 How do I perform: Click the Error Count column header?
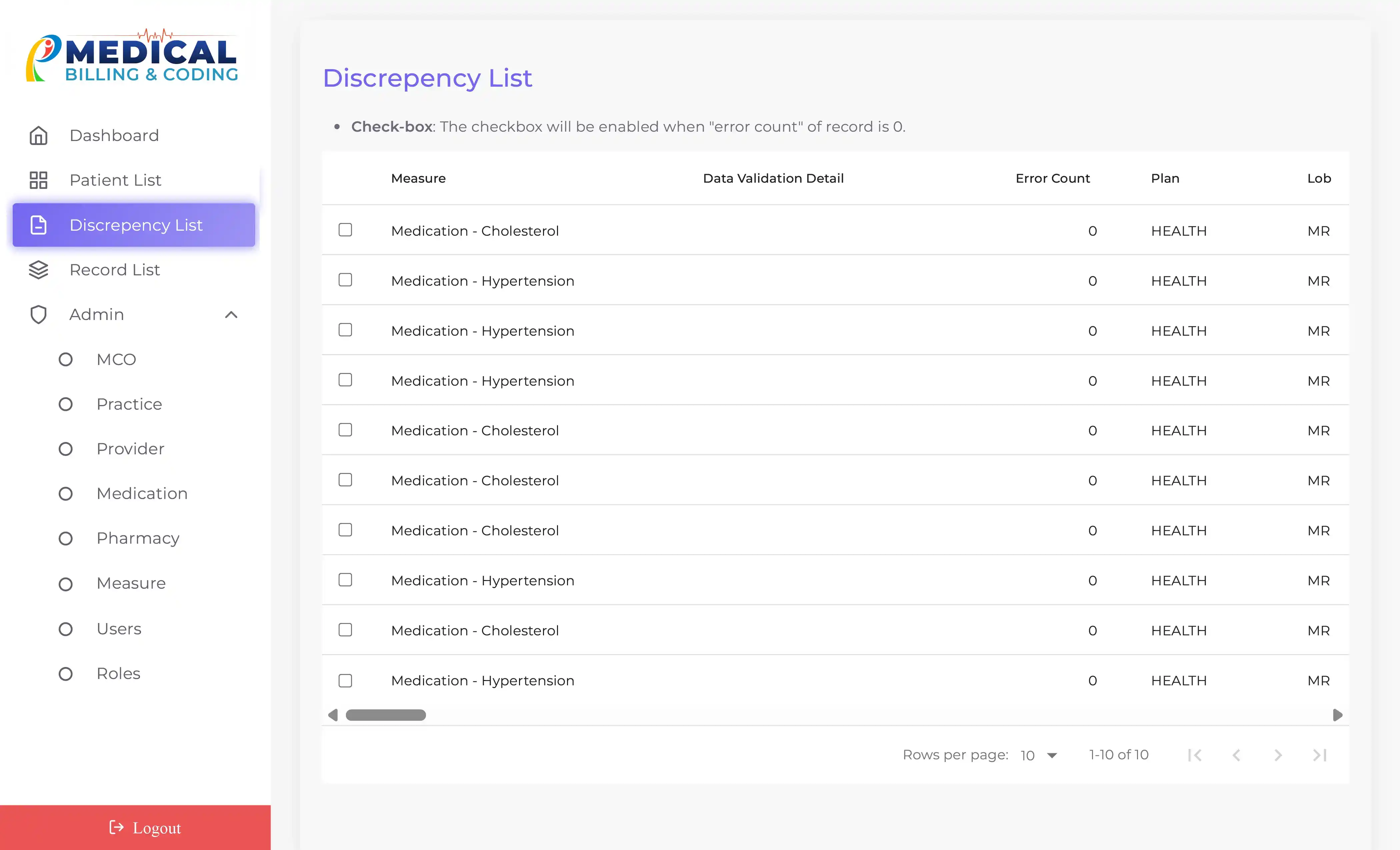pos(1052,178)
